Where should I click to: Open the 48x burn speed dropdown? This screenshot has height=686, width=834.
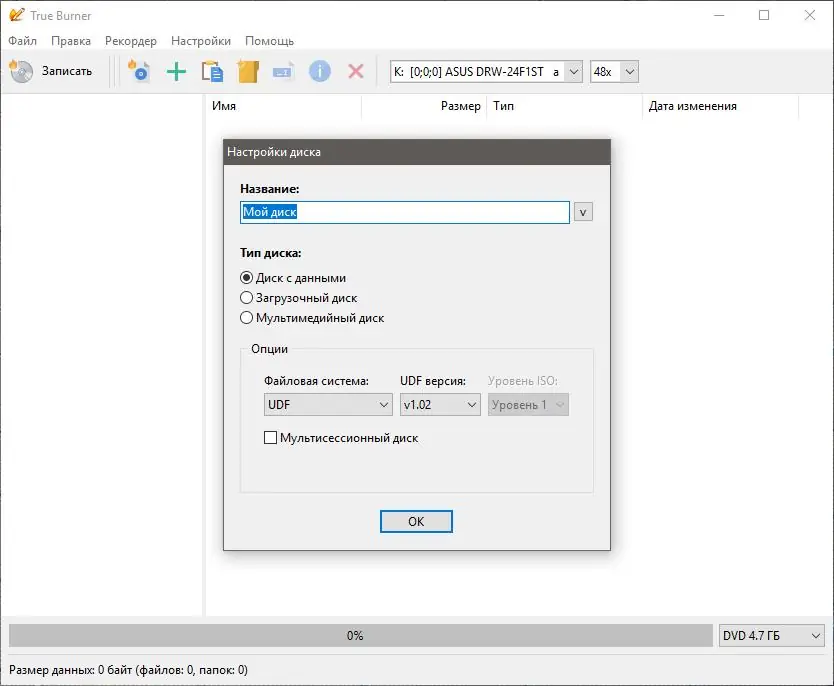click(630, 71)
